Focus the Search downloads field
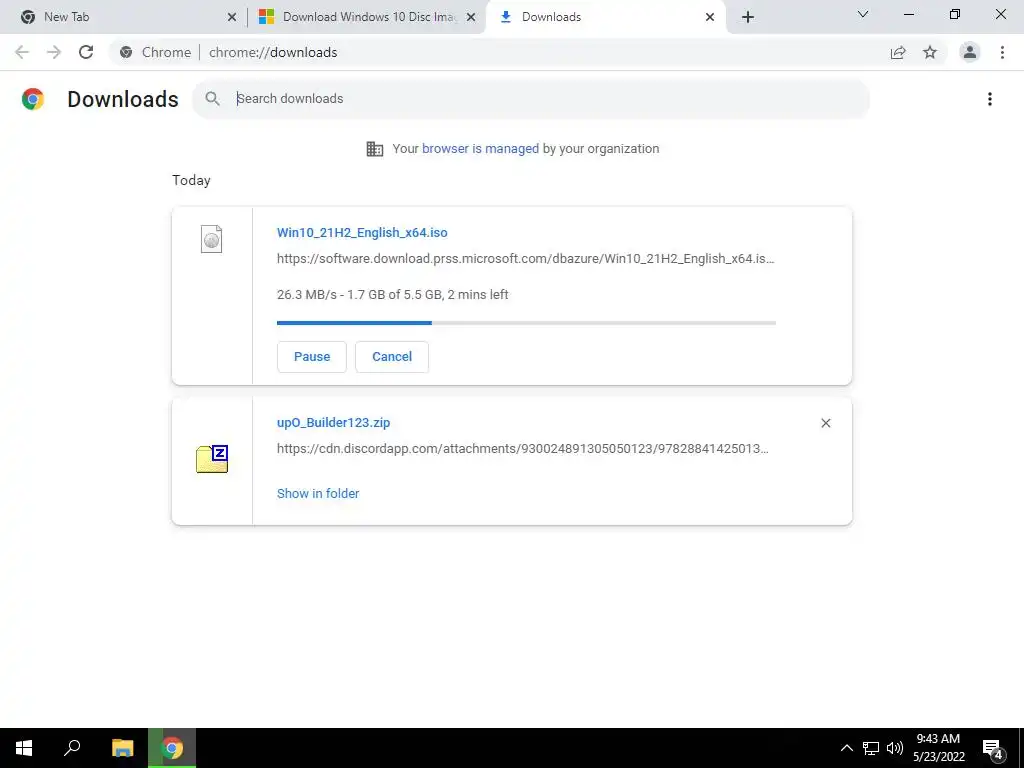The width and height of the screenshot is (1024, 768). [x=530, y=99]
